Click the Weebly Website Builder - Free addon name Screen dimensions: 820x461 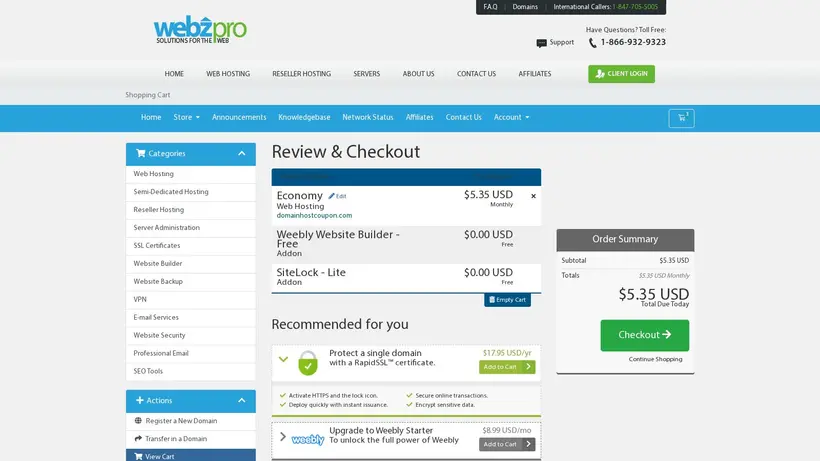coord(338,239)
